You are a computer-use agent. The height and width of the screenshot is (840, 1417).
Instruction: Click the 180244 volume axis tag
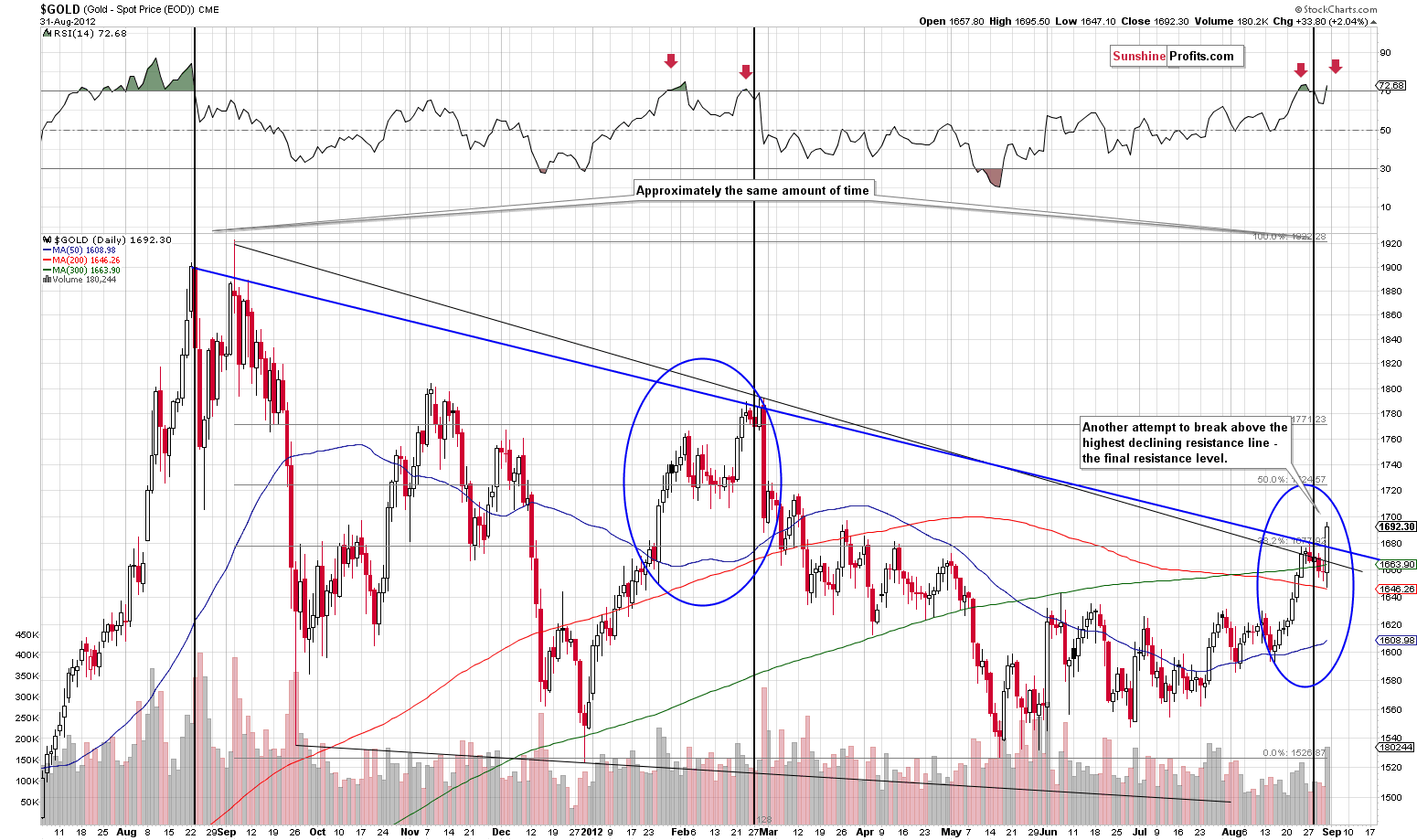1396,747
